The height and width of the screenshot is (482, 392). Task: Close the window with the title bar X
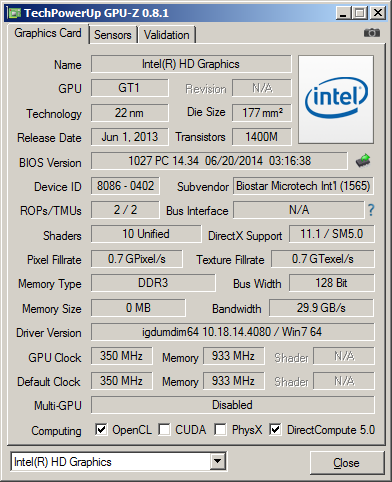[x=378, y=13]
